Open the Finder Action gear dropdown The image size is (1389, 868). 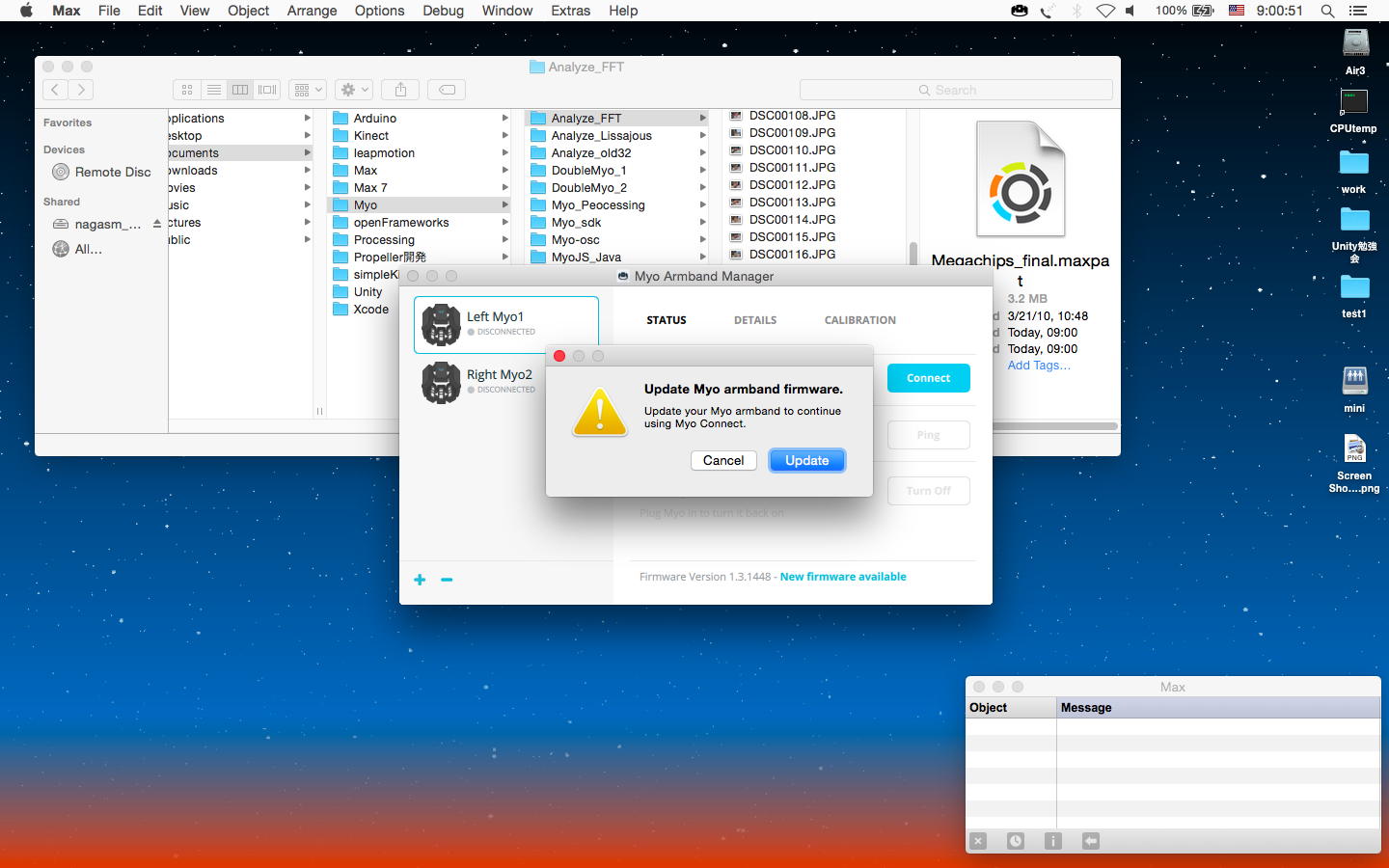[354, 90]
